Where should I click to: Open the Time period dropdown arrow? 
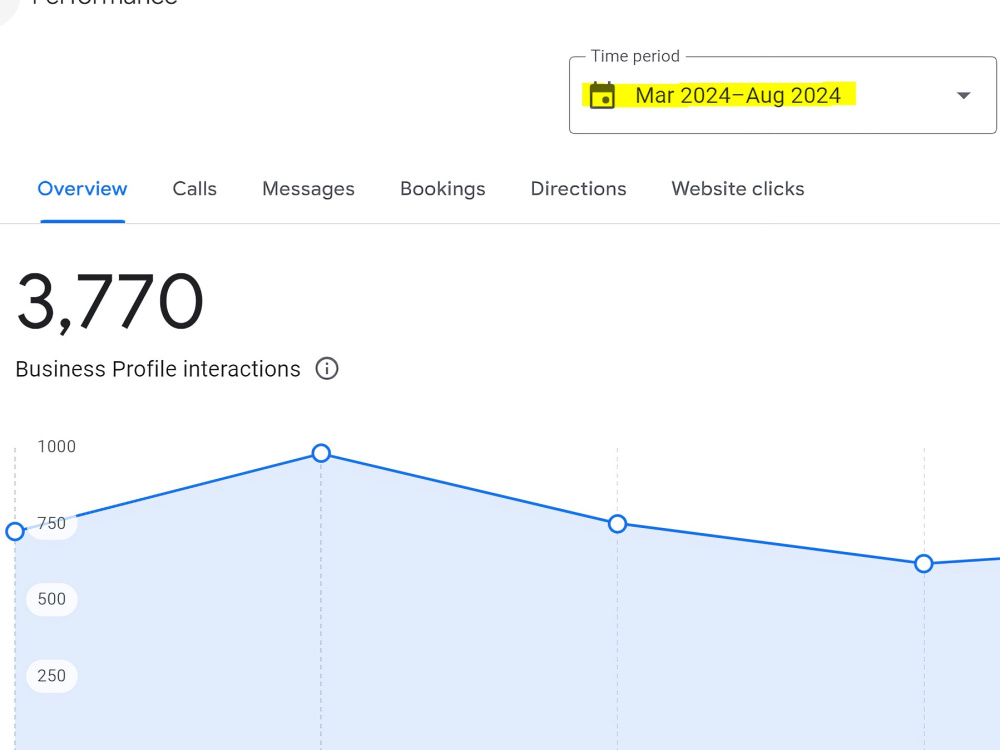pyautogui.click(x=964, y=96)
